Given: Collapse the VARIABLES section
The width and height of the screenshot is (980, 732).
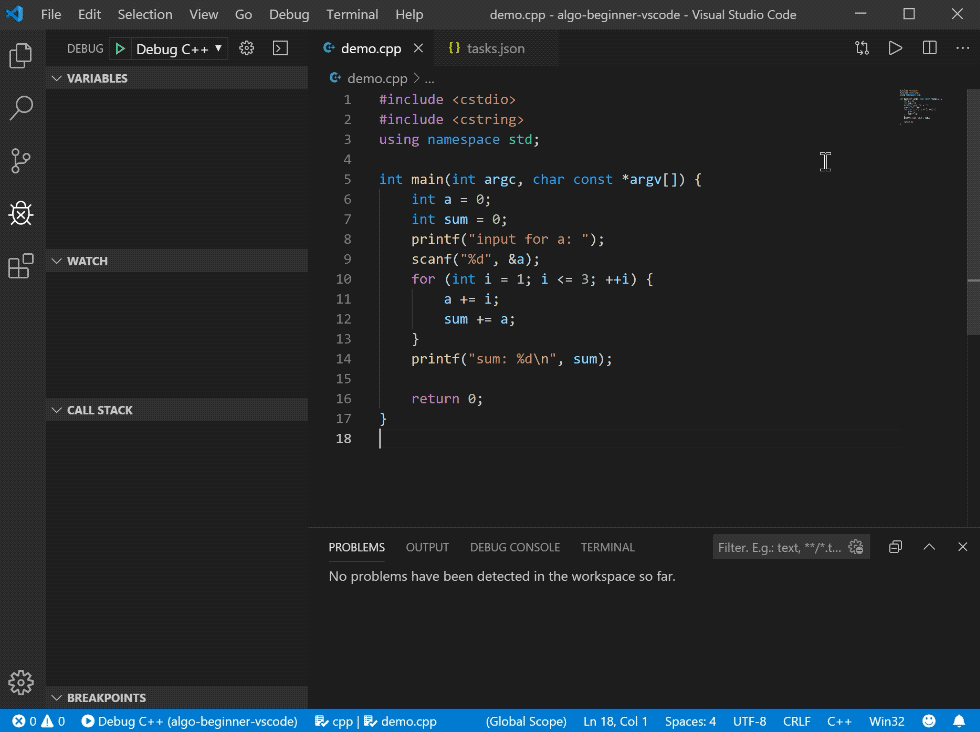Looking at the screenshot, I should 97,78.
